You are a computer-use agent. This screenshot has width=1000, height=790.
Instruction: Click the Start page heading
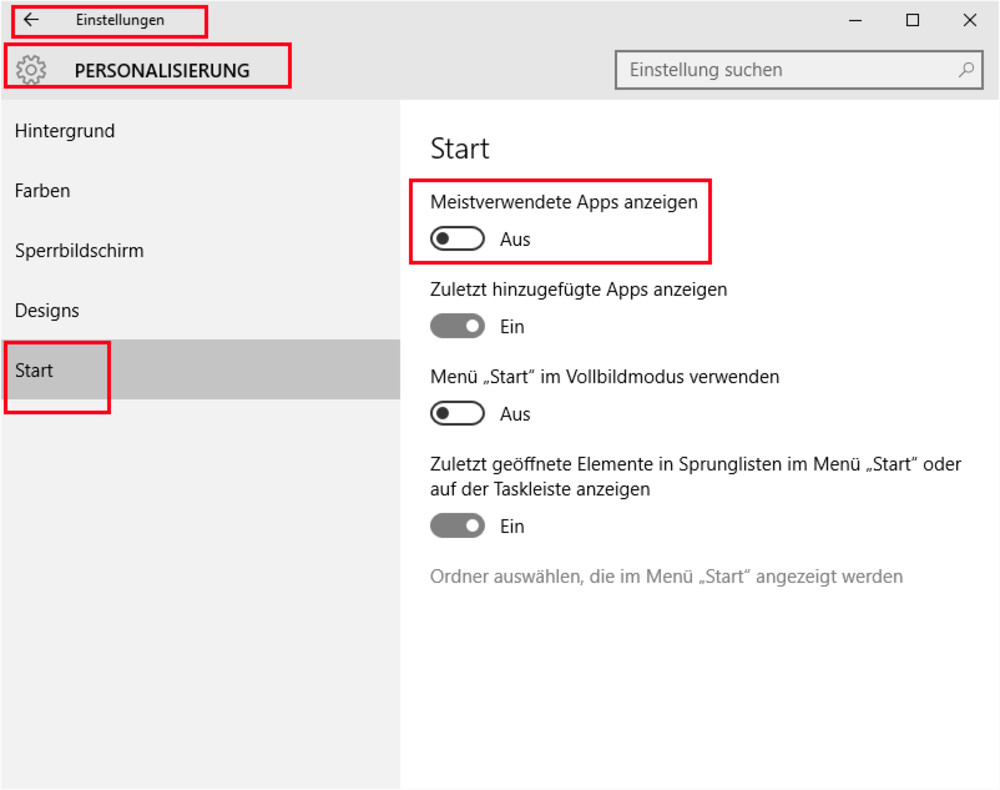[459, 148]
